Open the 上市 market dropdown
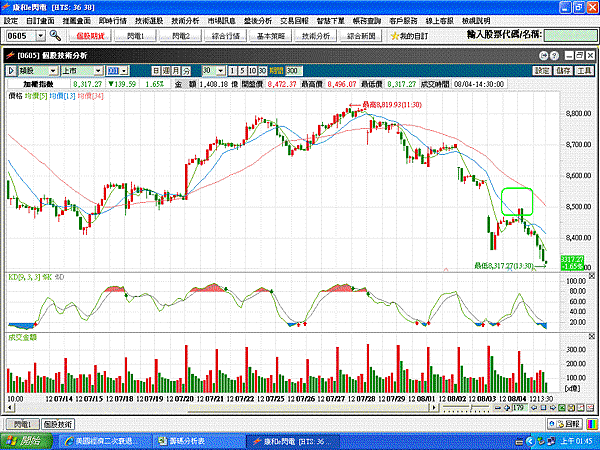Screen dimensions: 600x450 click(x=98, y=71)
